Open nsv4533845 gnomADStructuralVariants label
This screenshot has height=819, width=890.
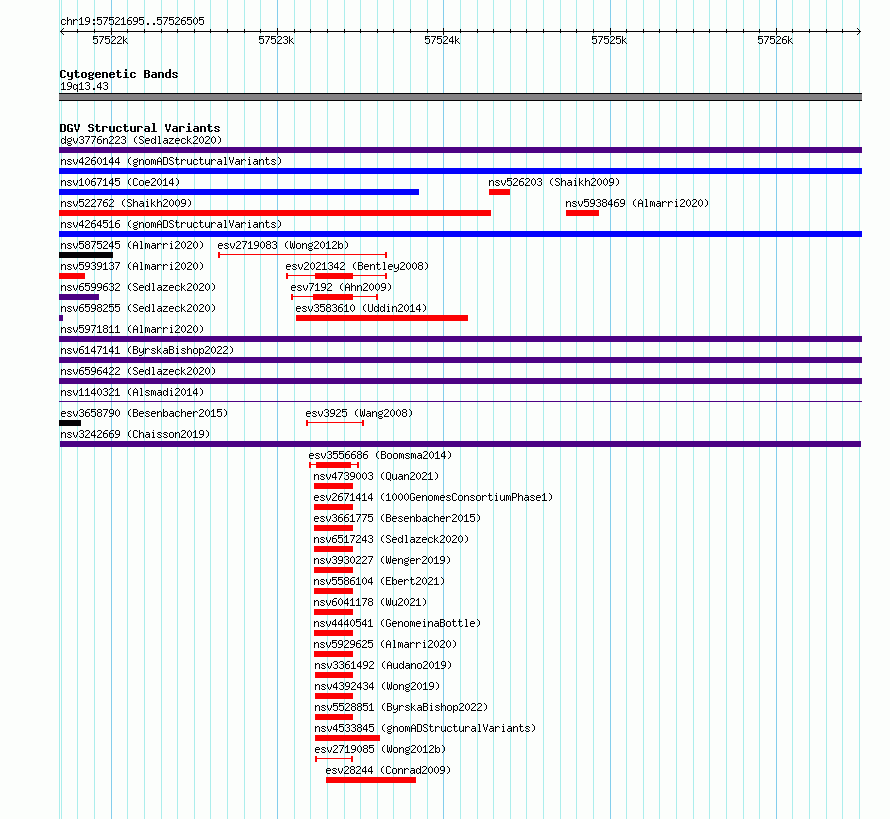425,728
